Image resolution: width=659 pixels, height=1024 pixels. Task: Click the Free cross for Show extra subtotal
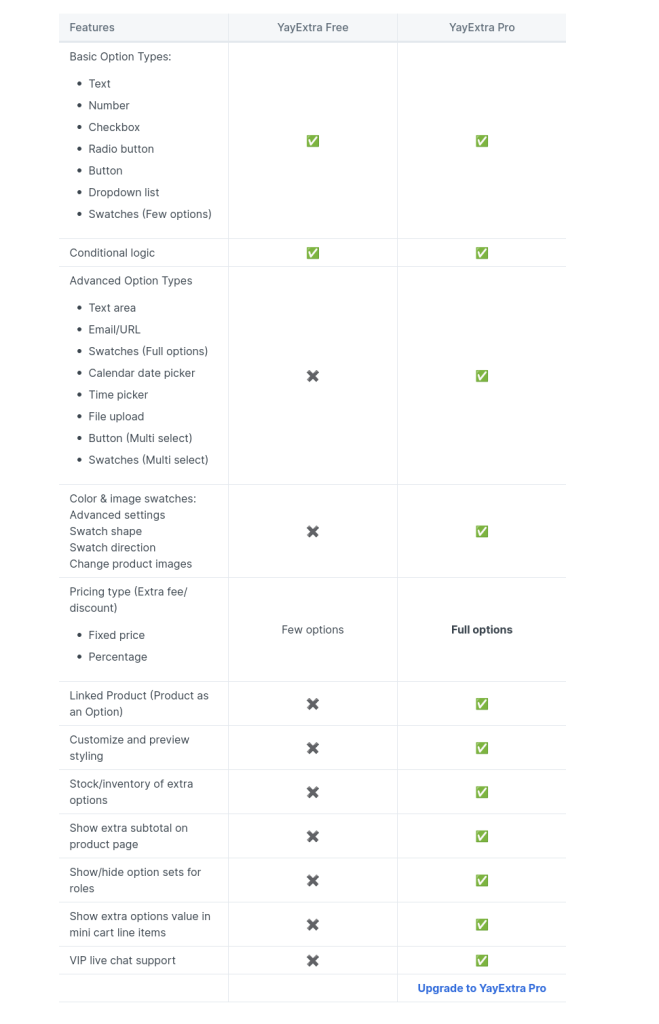[313, 837]
